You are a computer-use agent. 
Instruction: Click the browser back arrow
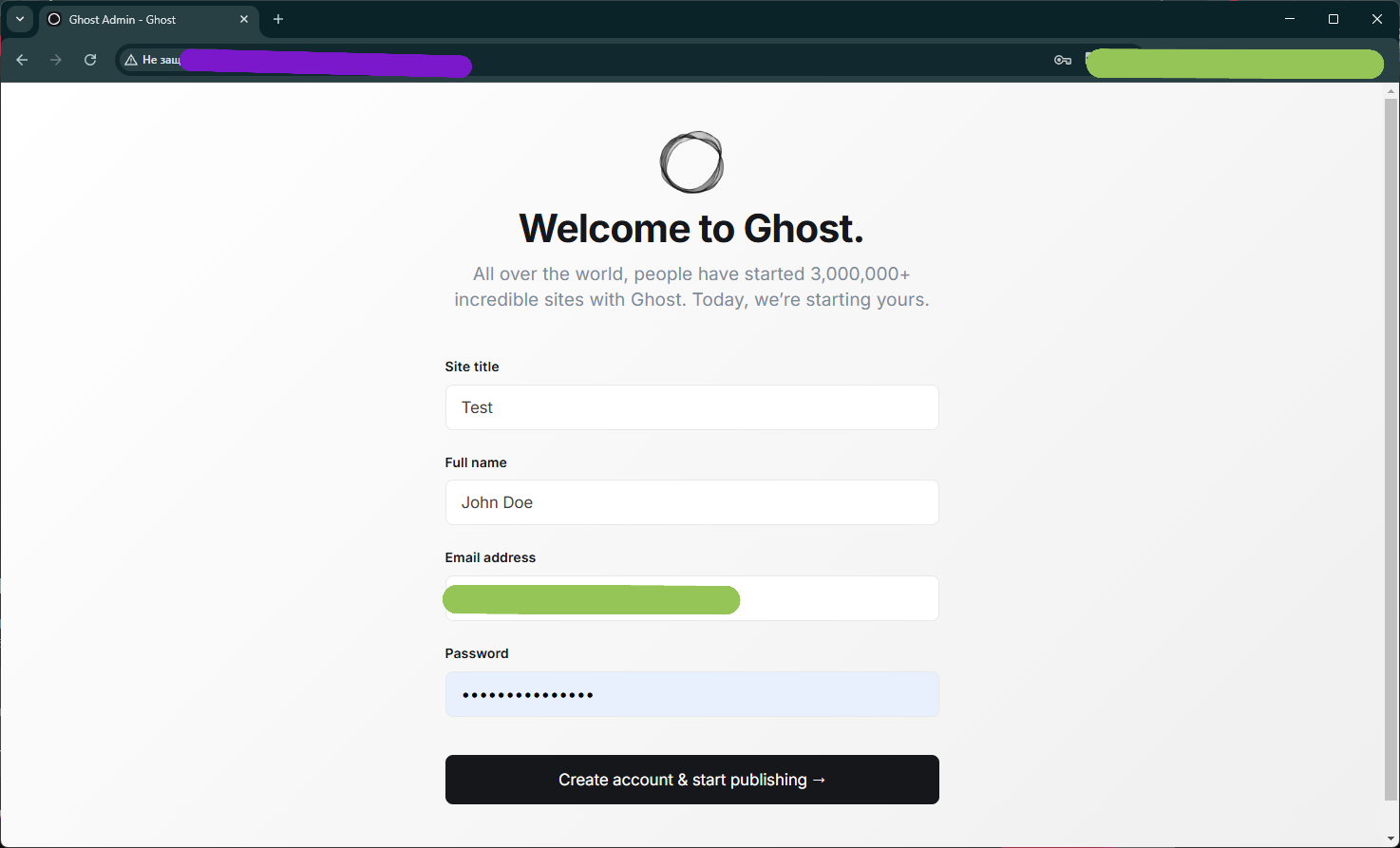tap(22, 60)
